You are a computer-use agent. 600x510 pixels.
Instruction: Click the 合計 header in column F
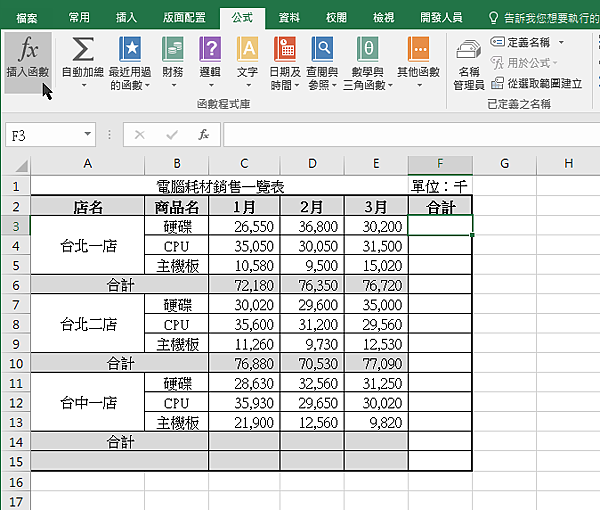[440, 207]
